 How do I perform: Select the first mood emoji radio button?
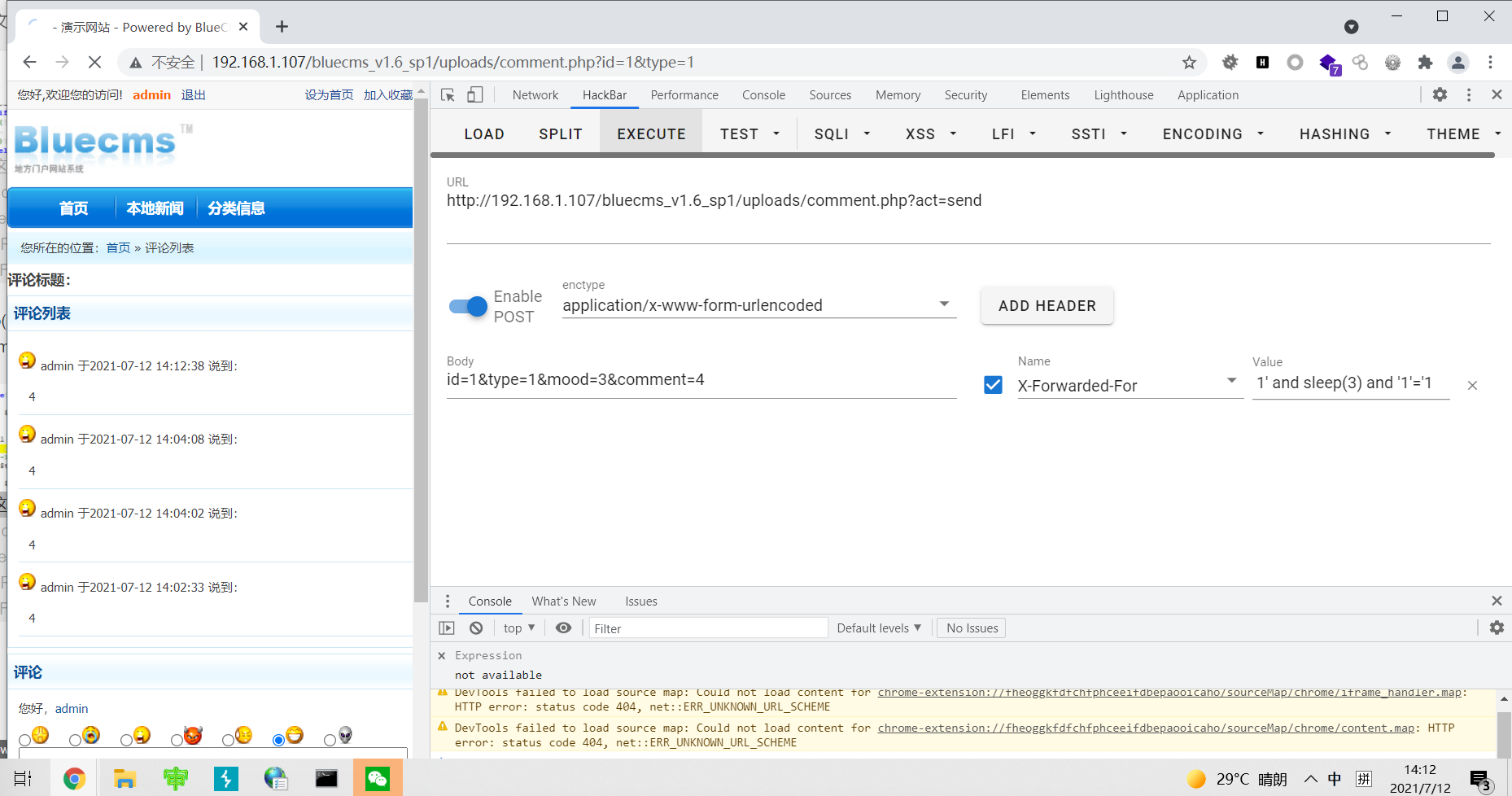[x=25, y=740]
